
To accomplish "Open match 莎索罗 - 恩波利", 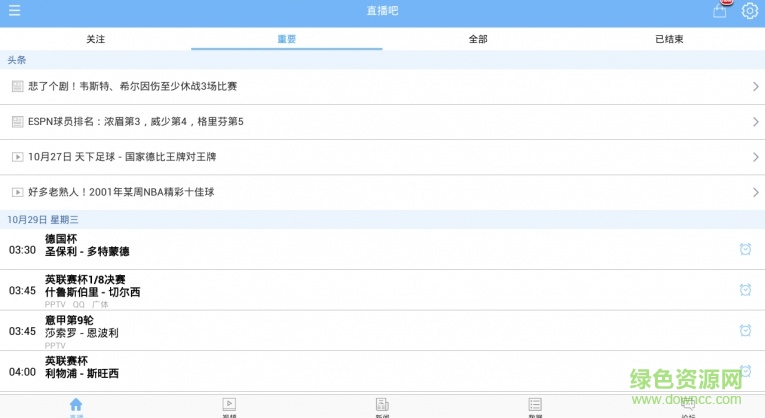I will (x=382, y=331).
